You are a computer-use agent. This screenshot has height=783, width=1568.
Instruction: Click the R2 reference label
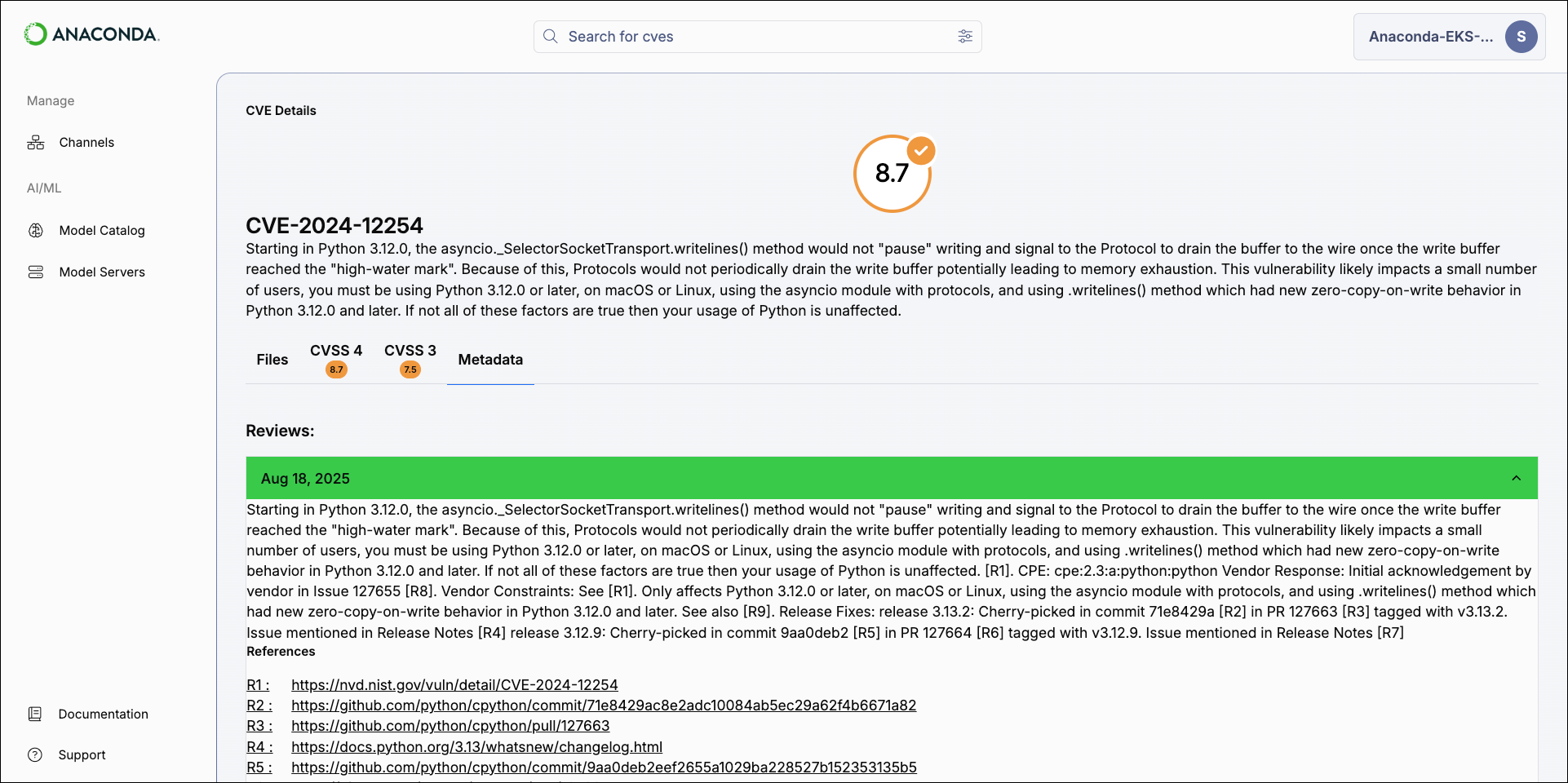coord(259,706)
